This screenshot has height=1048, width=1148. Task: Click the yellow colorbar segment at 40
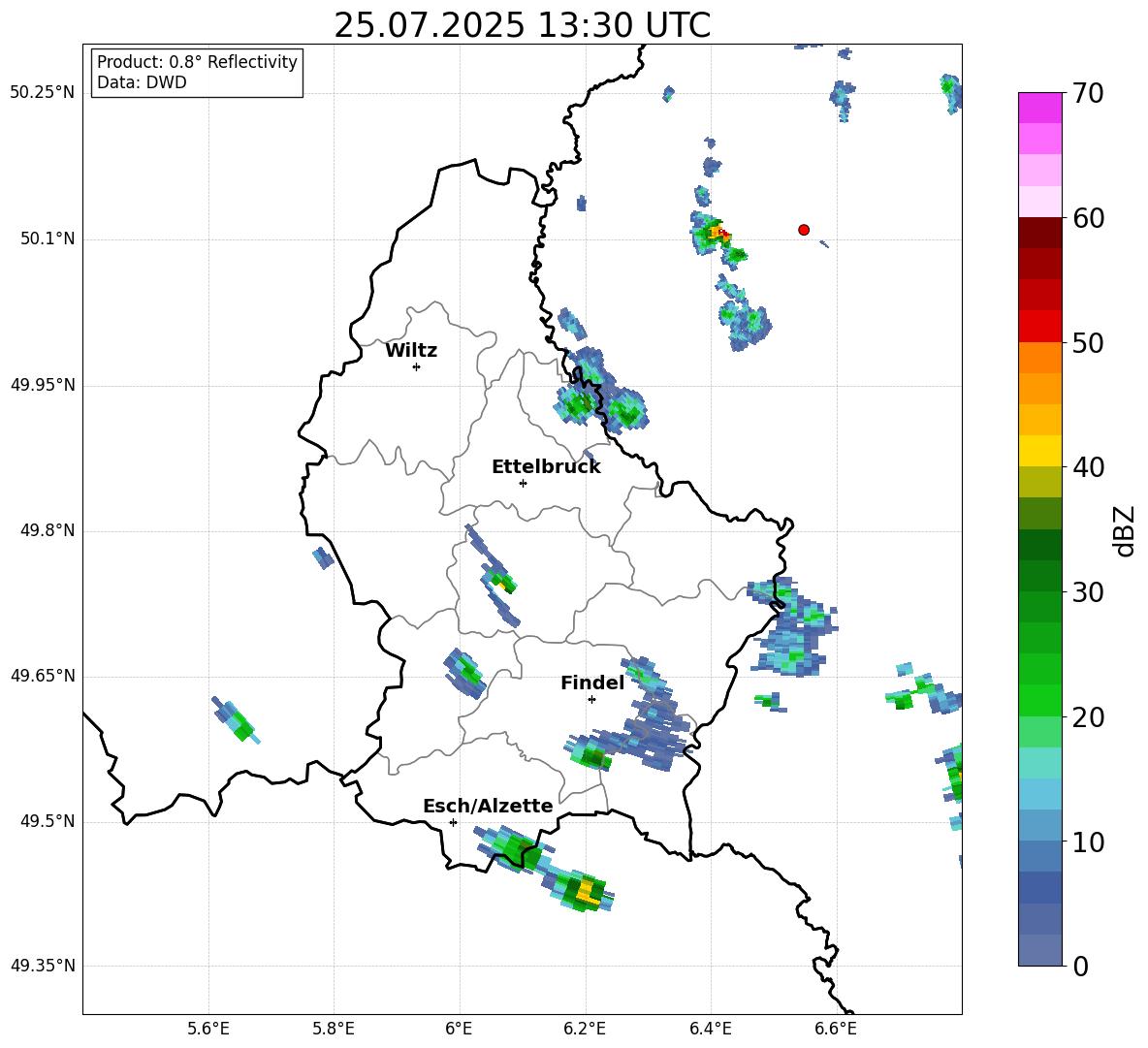pos(1039,450)
